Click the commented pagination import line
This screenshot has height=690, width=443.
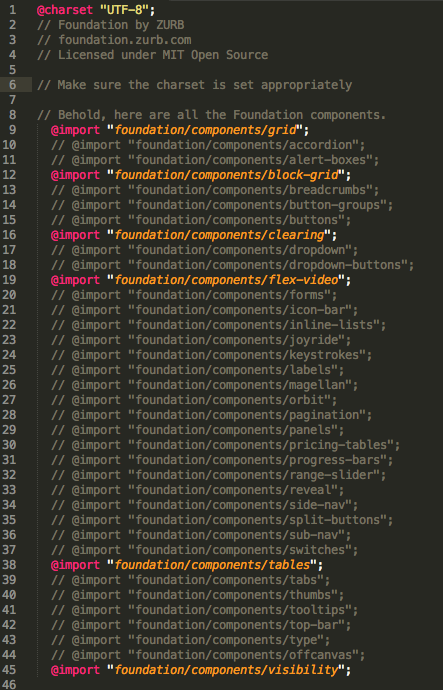click(x=211, y=415)
